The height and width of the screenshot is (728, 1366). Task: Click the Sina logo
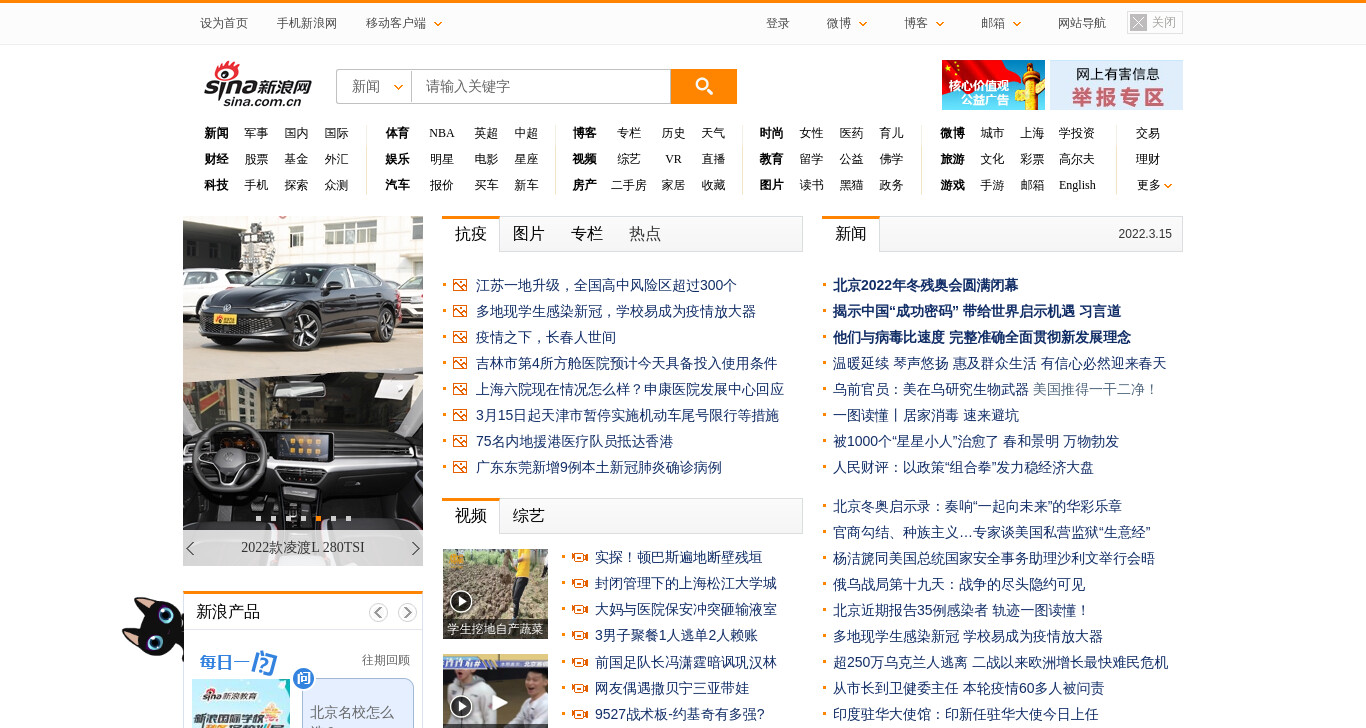(x=258, y=84)
